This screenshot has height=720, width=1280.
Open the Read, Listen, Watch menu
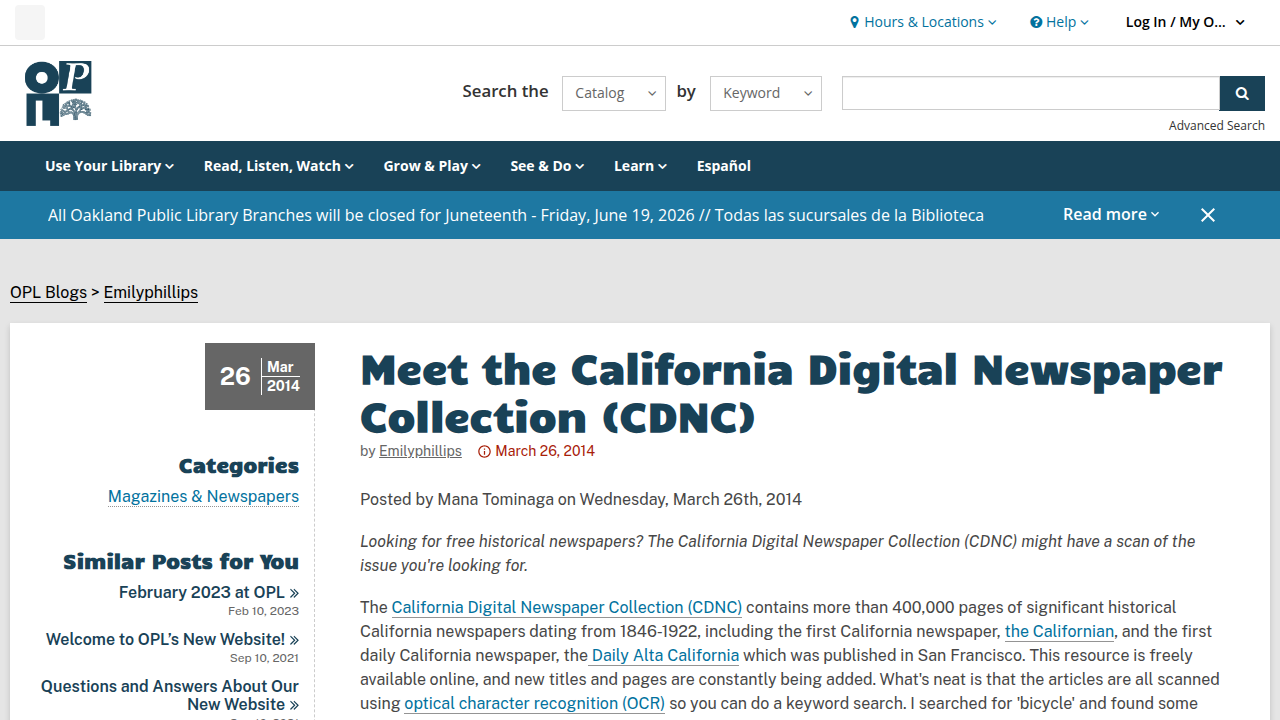(279, 166)
